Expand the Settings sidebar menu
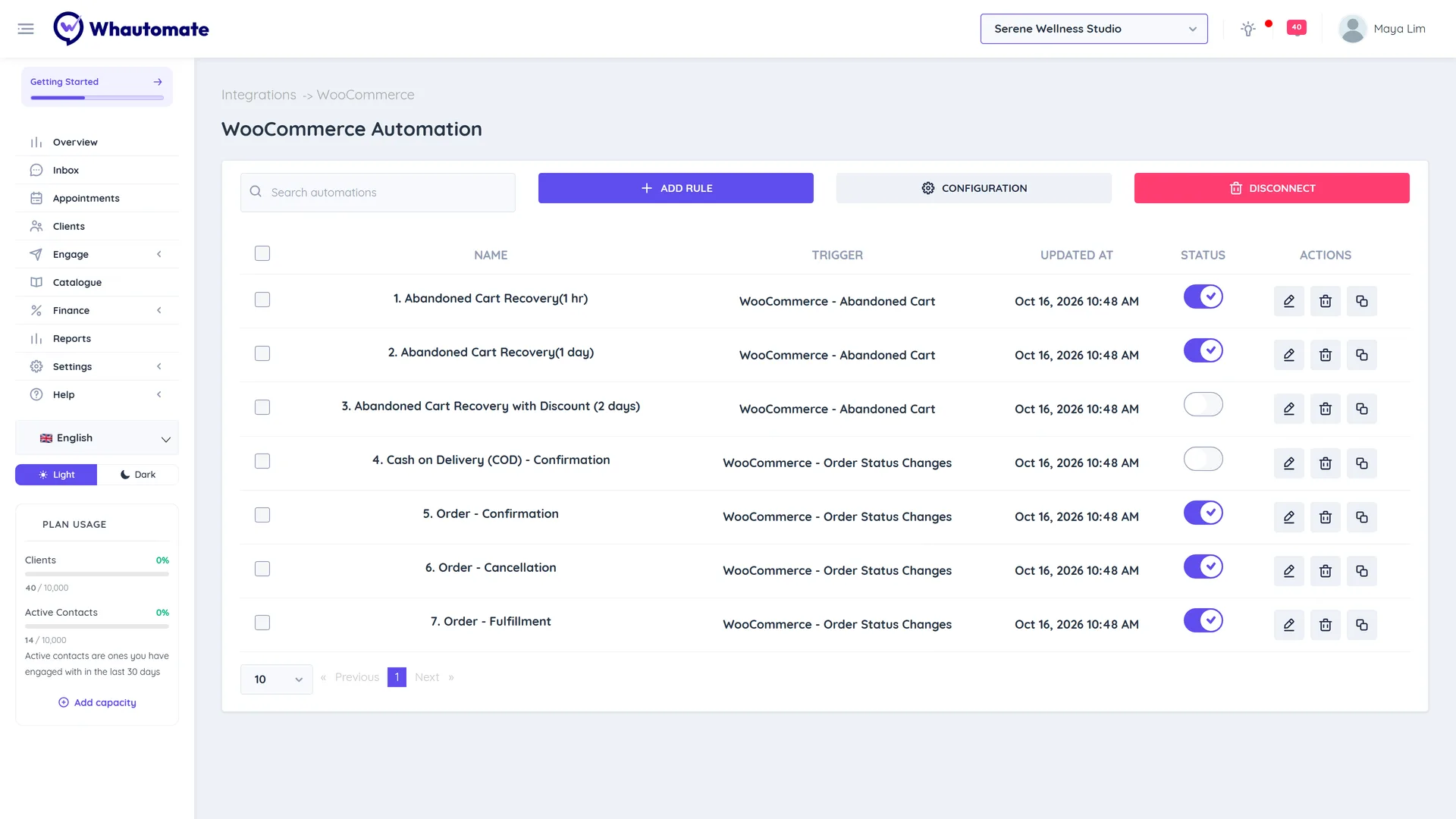Screen dimensions: 1456x819 click(97, 366)
